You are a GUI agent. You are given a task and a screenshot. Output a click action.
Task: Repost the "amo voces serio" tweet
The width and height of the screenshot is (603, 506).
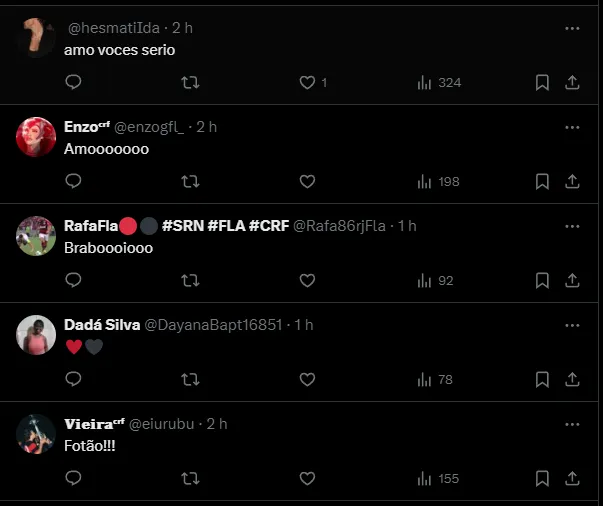tap(190, 82)
